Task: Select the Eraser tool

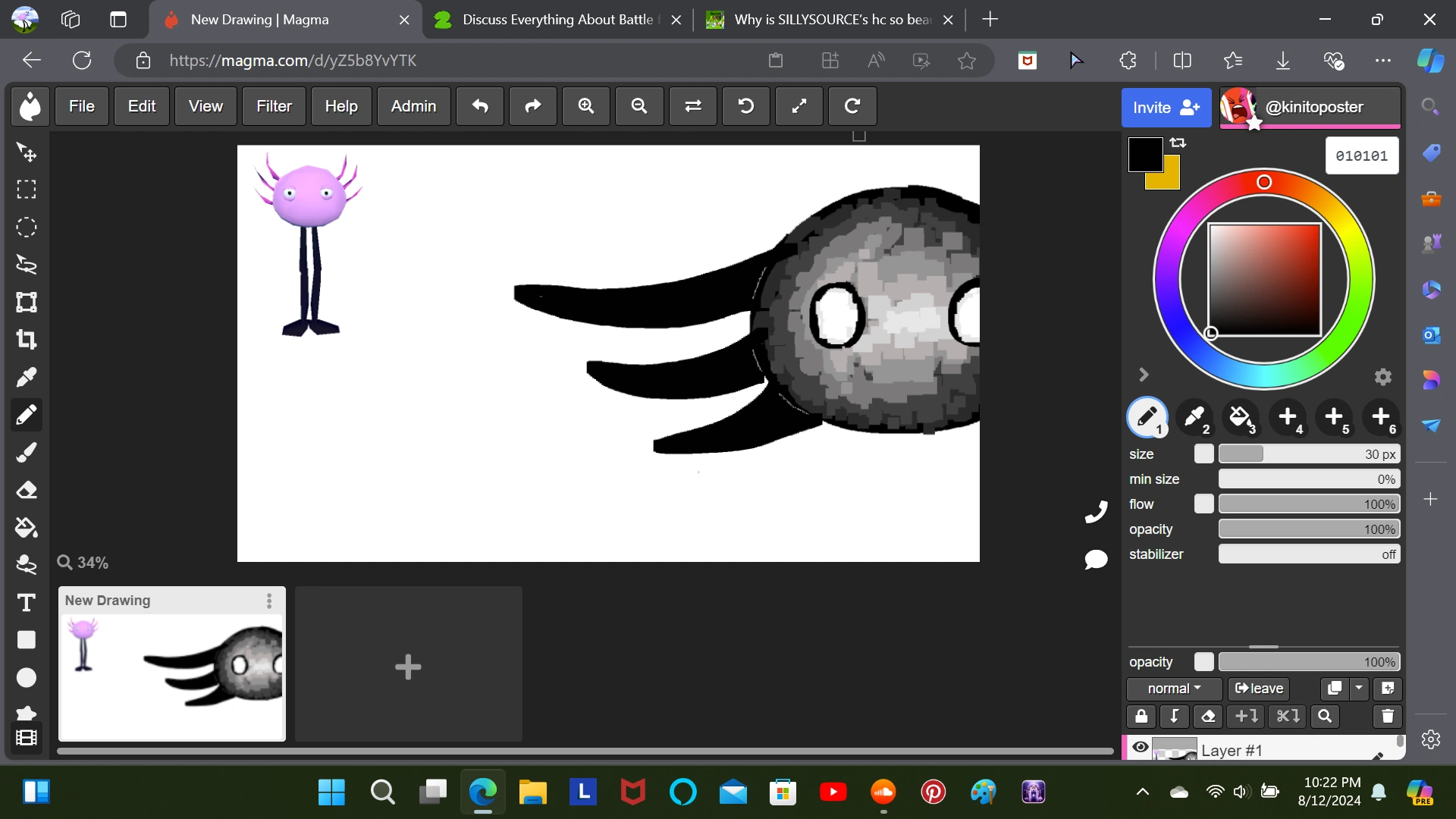Action: pos(27,490)
